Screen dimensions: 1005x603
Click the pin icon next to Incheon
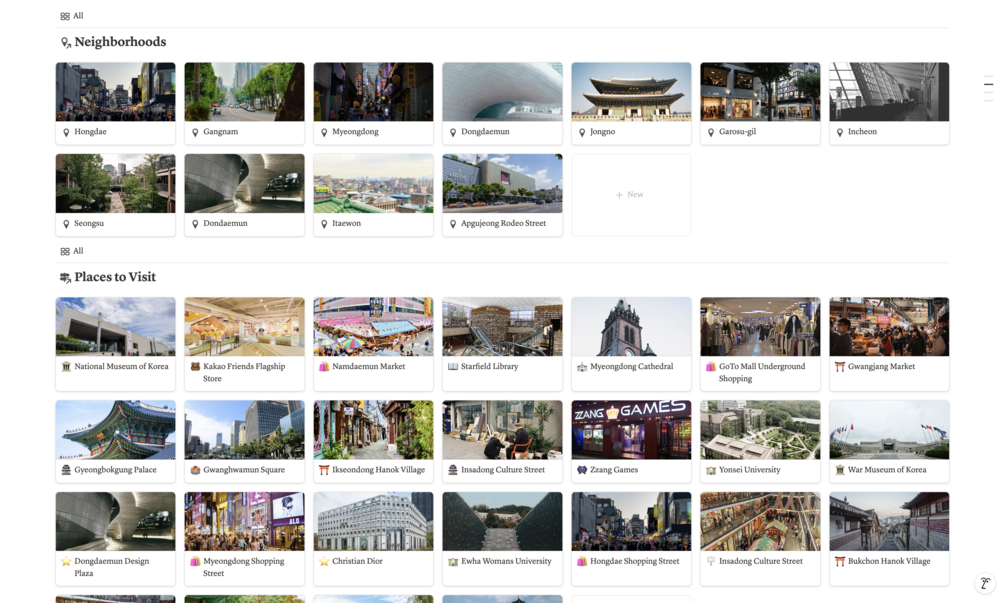(x=840, y=132)
